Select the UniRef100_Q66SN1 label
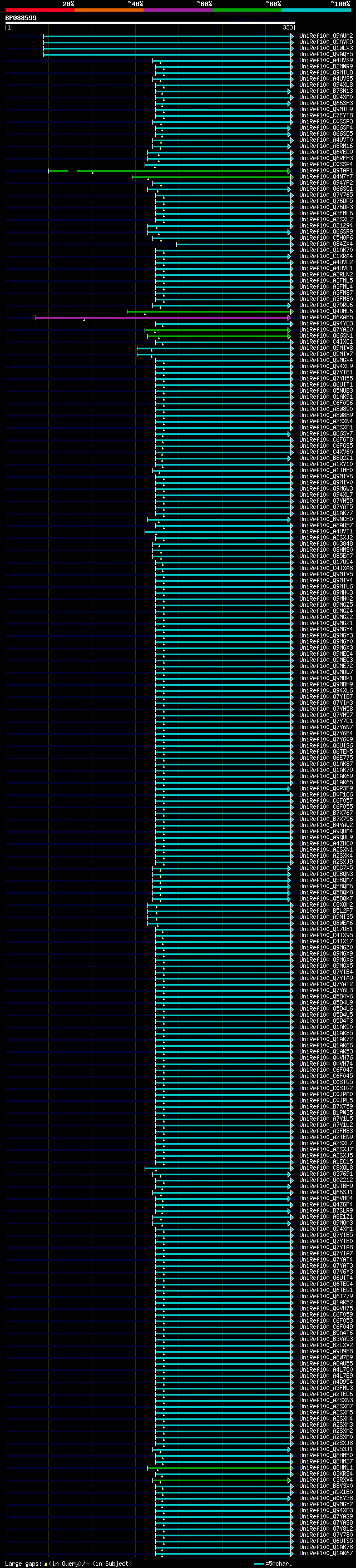 (326, 335)
